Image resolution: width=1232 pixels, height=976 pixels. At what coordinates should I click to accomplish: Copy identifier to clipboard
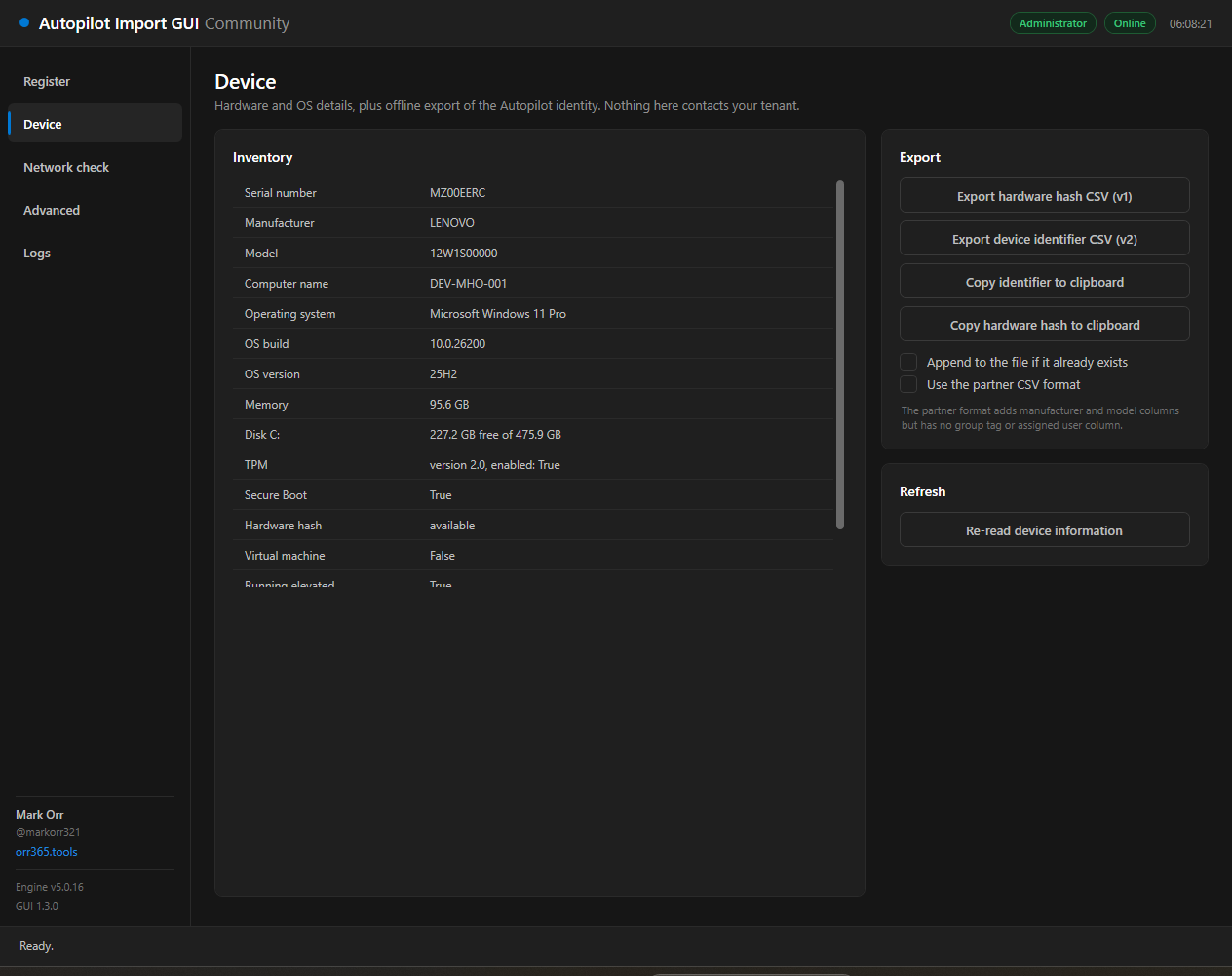point(1044,282)
